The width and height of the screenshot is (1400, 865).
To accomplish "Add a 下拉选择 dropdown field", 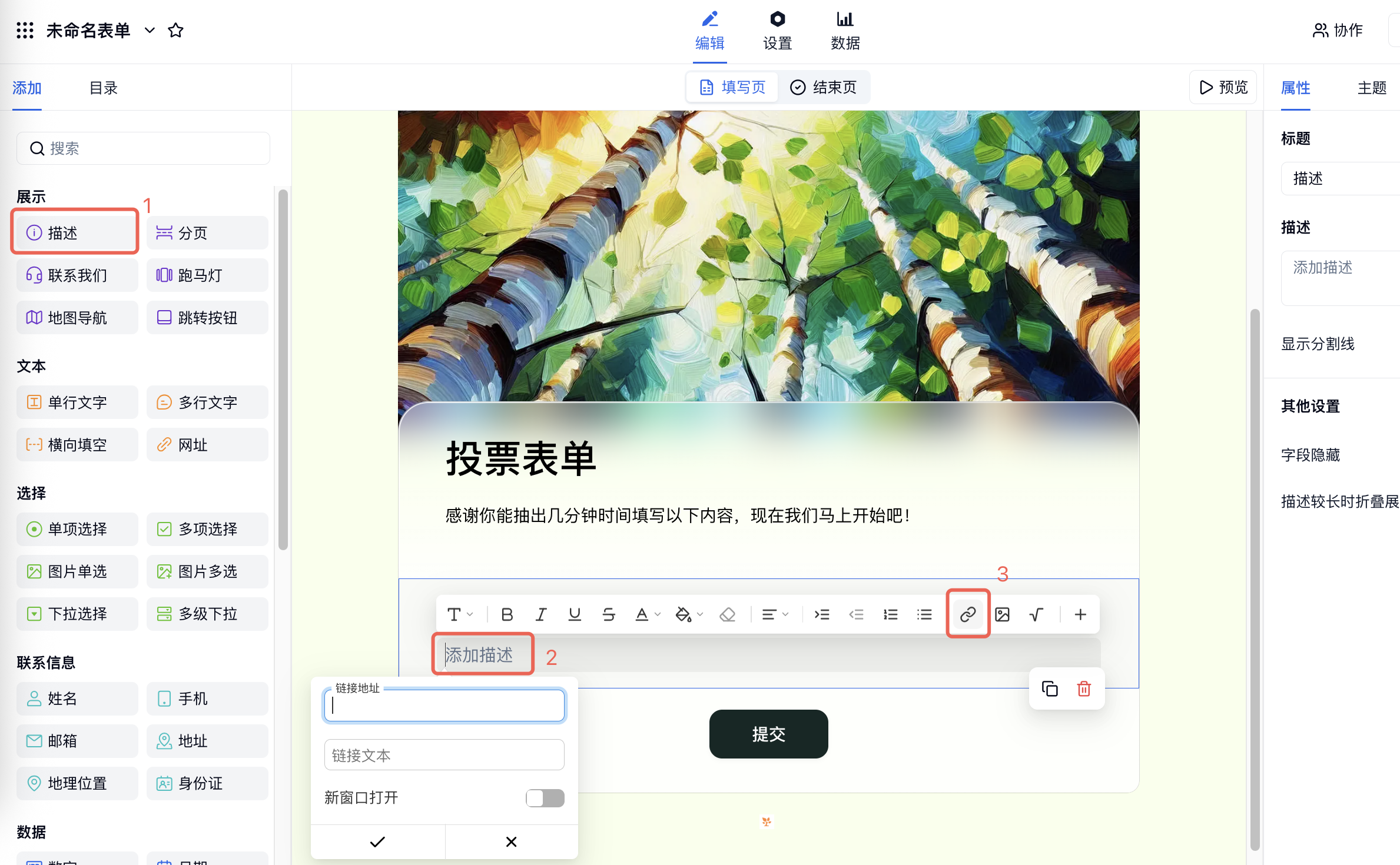I will click(x=77, y=614).
